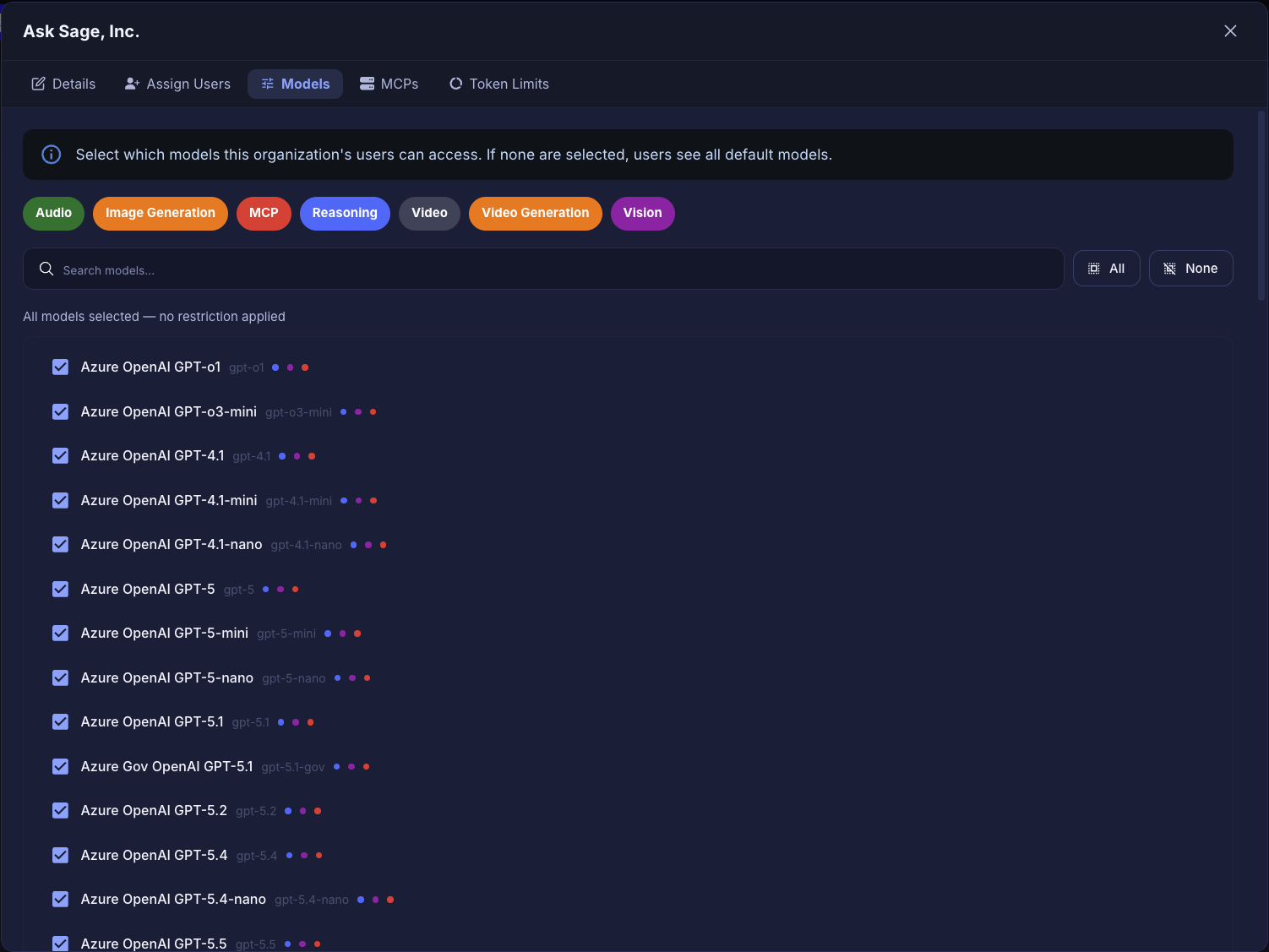The image size is (1269, 952).
Task: Select All models button
Action: (x=1107, y=269)
